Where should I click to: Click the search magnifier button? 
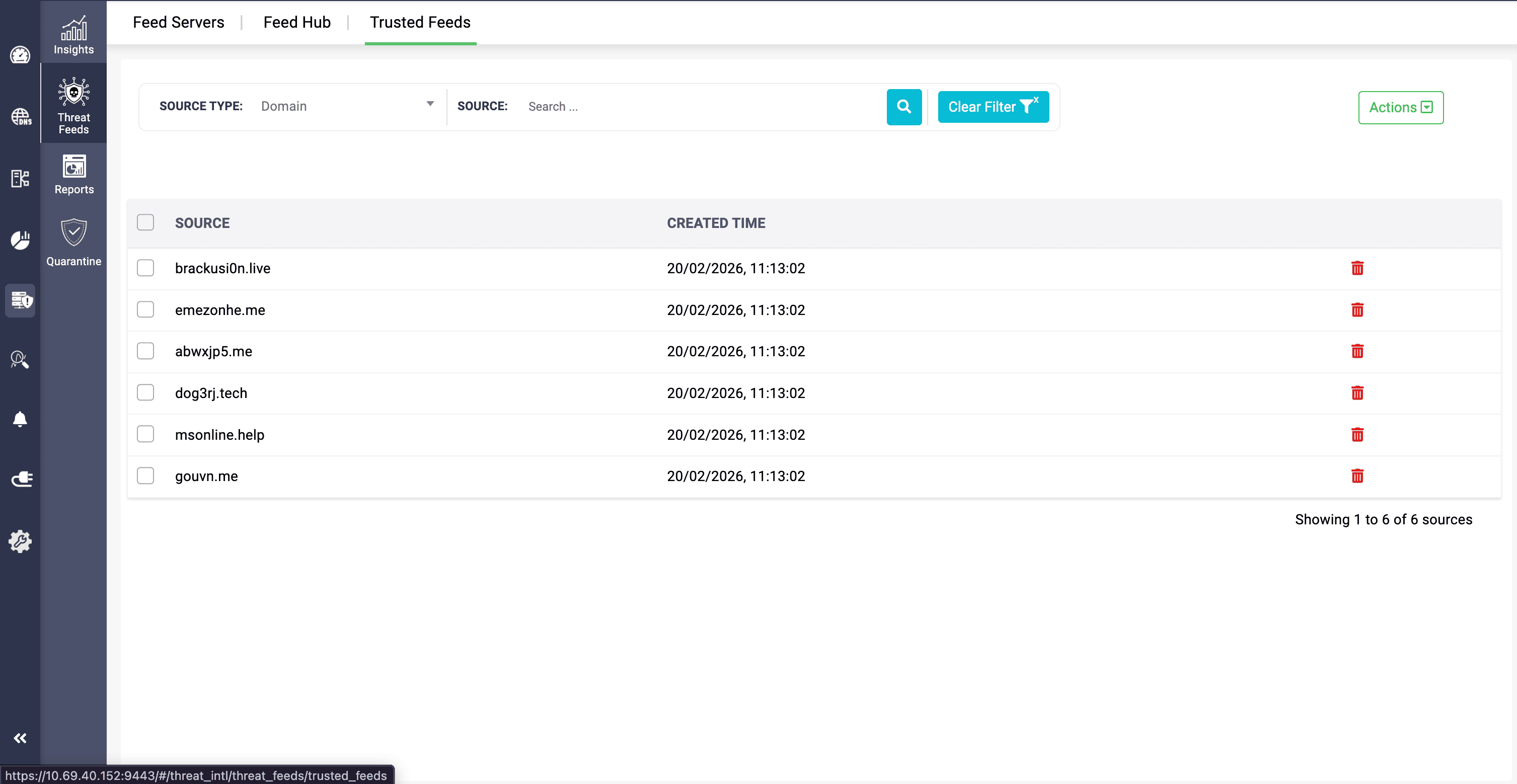tap(904, 107)
